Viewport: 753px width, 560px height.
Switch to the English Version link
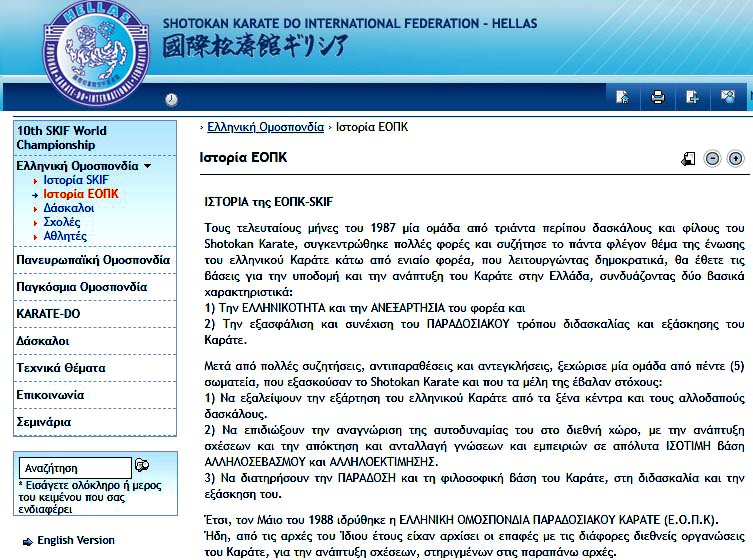[x=75, y=540]
